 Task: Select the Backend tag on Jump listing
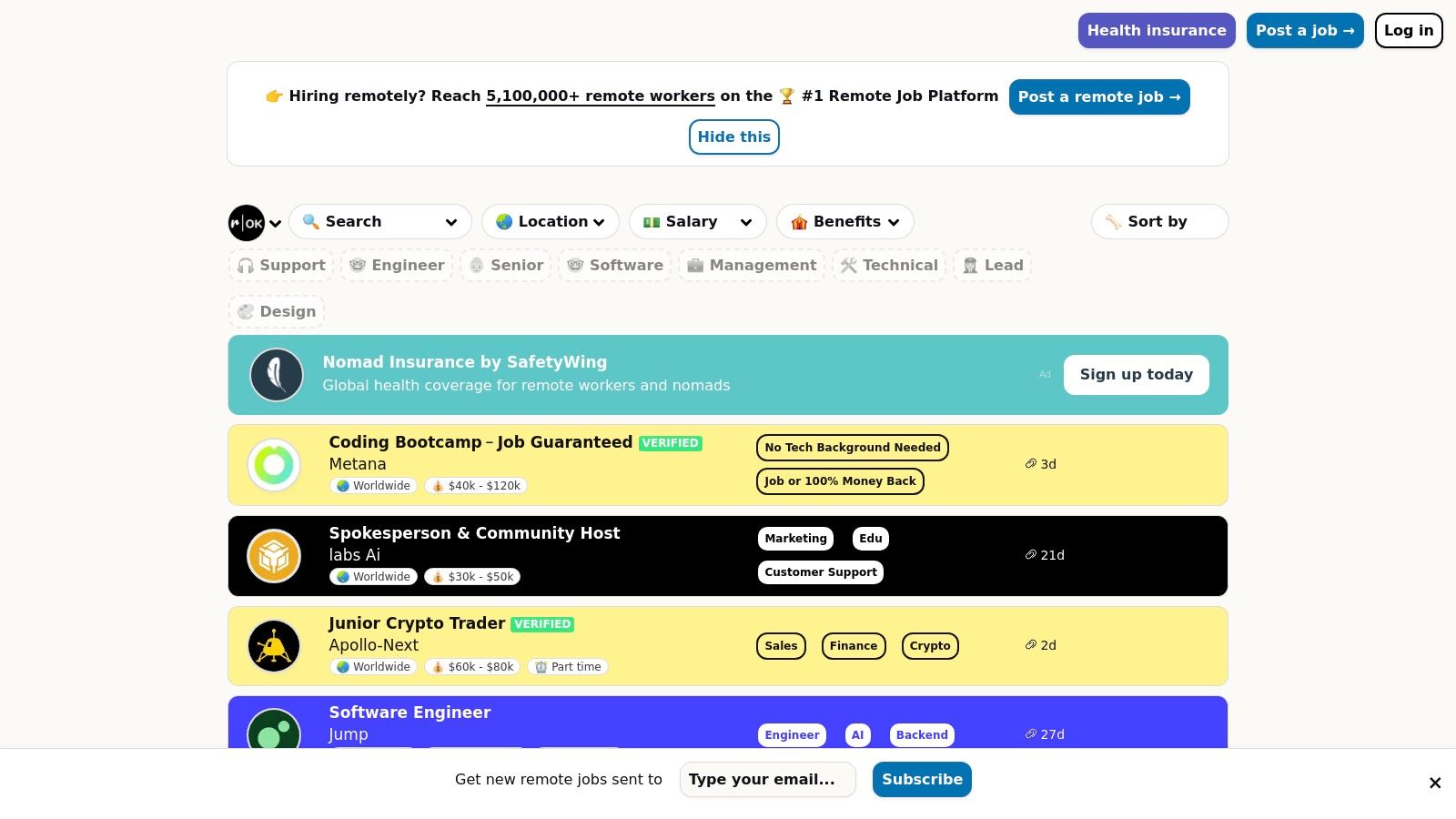coord(922,735)
